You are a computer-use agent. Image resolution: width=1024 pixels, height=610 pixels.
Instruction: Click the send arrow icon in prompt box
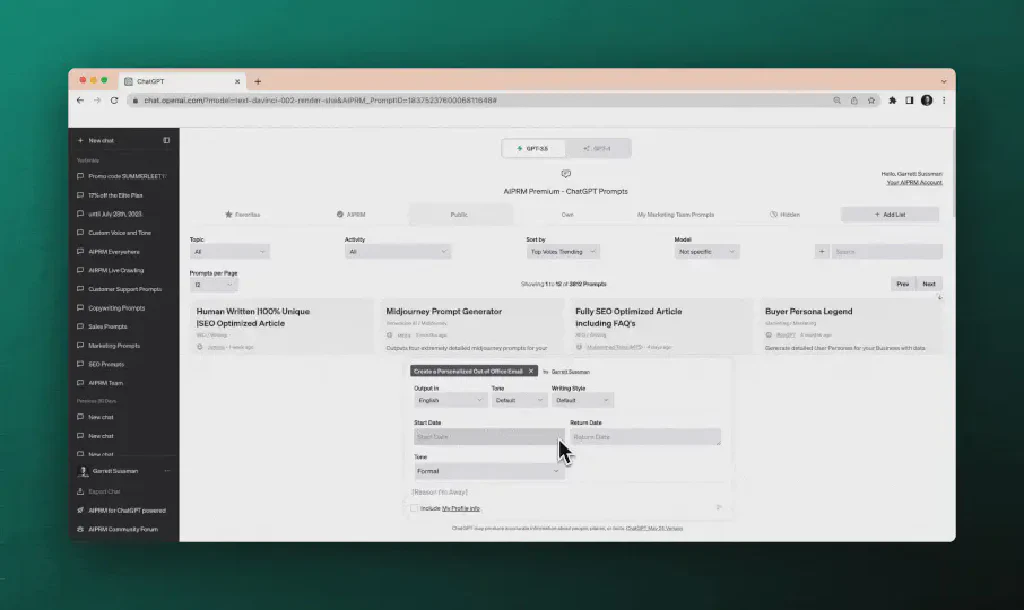pyautogui.click(x=718, y=507)
